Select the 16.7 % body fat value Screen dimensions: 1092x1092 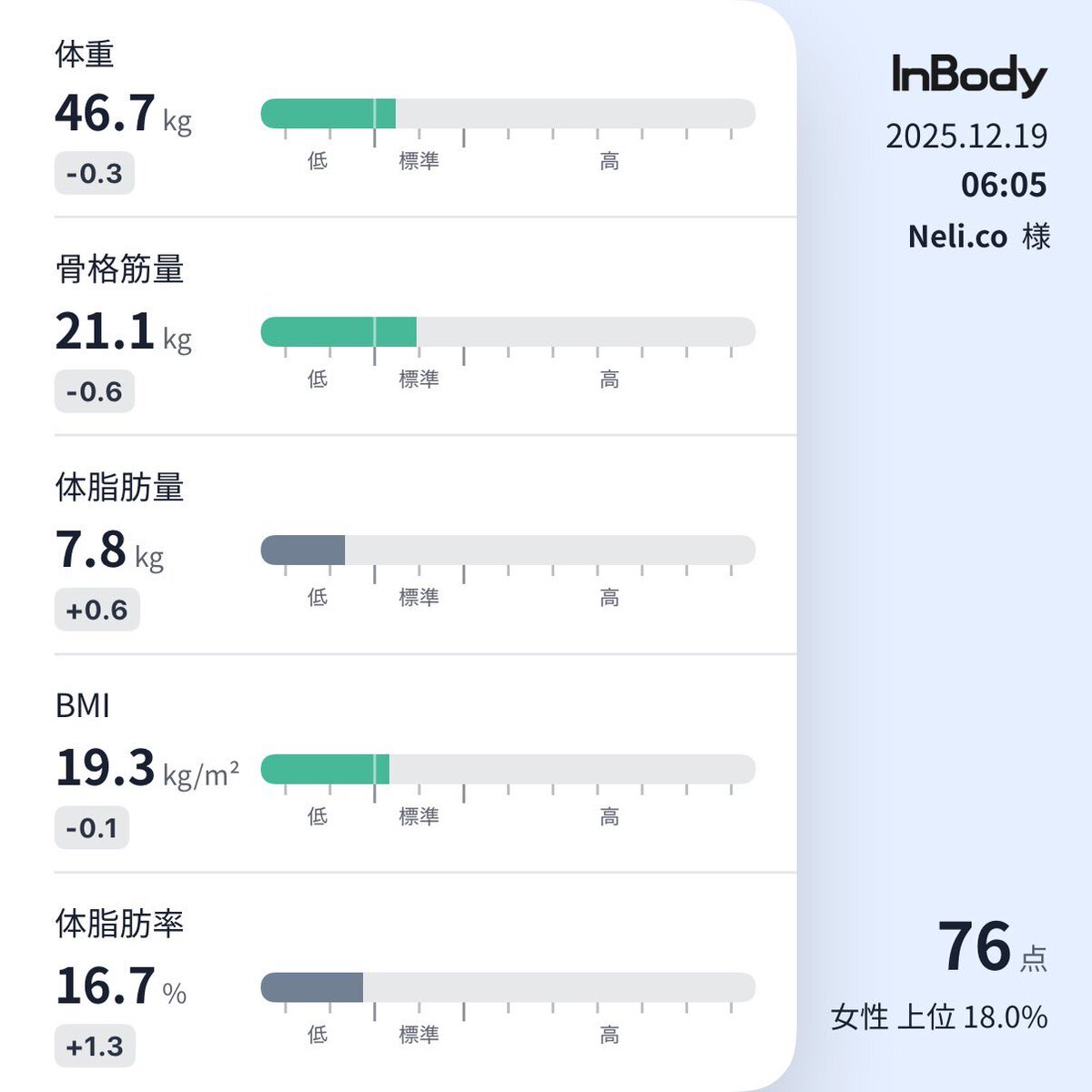120,987
